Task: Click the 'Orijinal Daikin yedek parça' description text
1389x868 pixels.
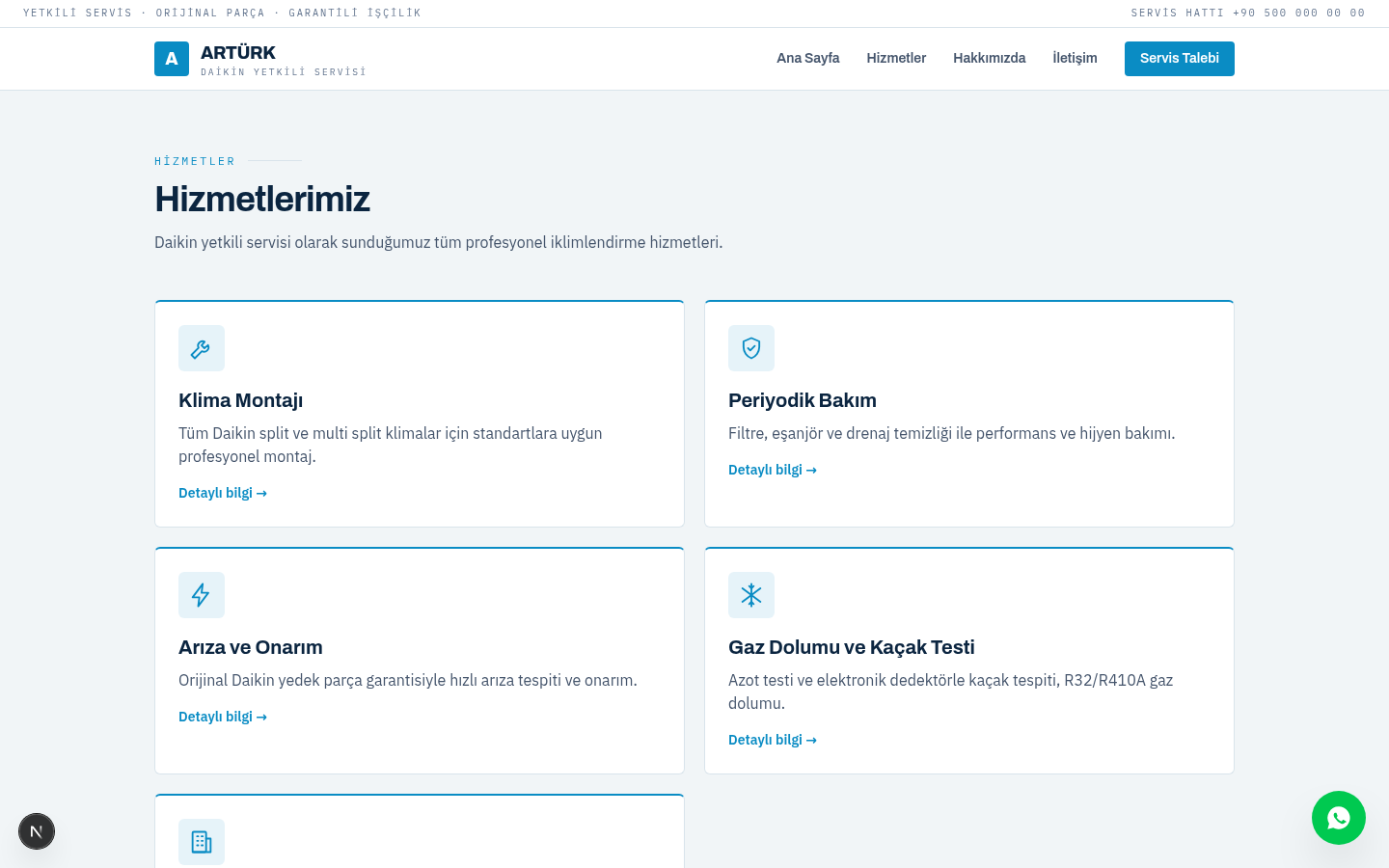Action: coord(408,680)
